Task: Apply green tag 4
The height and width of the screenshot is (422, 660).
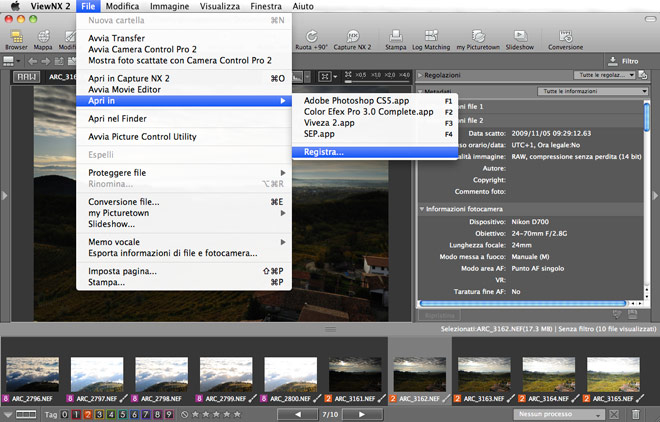Action: point(111,414)
